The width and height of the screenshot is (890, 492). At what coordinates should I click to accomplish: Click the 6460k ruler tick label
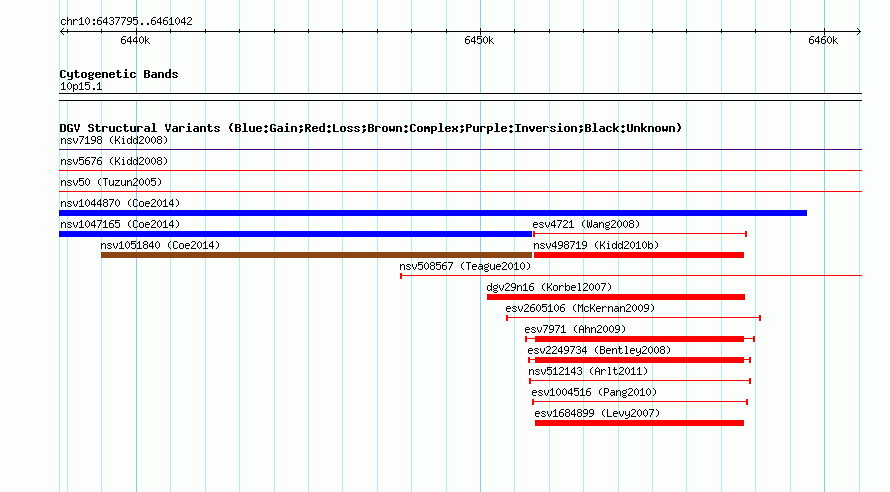click(823, 40)
